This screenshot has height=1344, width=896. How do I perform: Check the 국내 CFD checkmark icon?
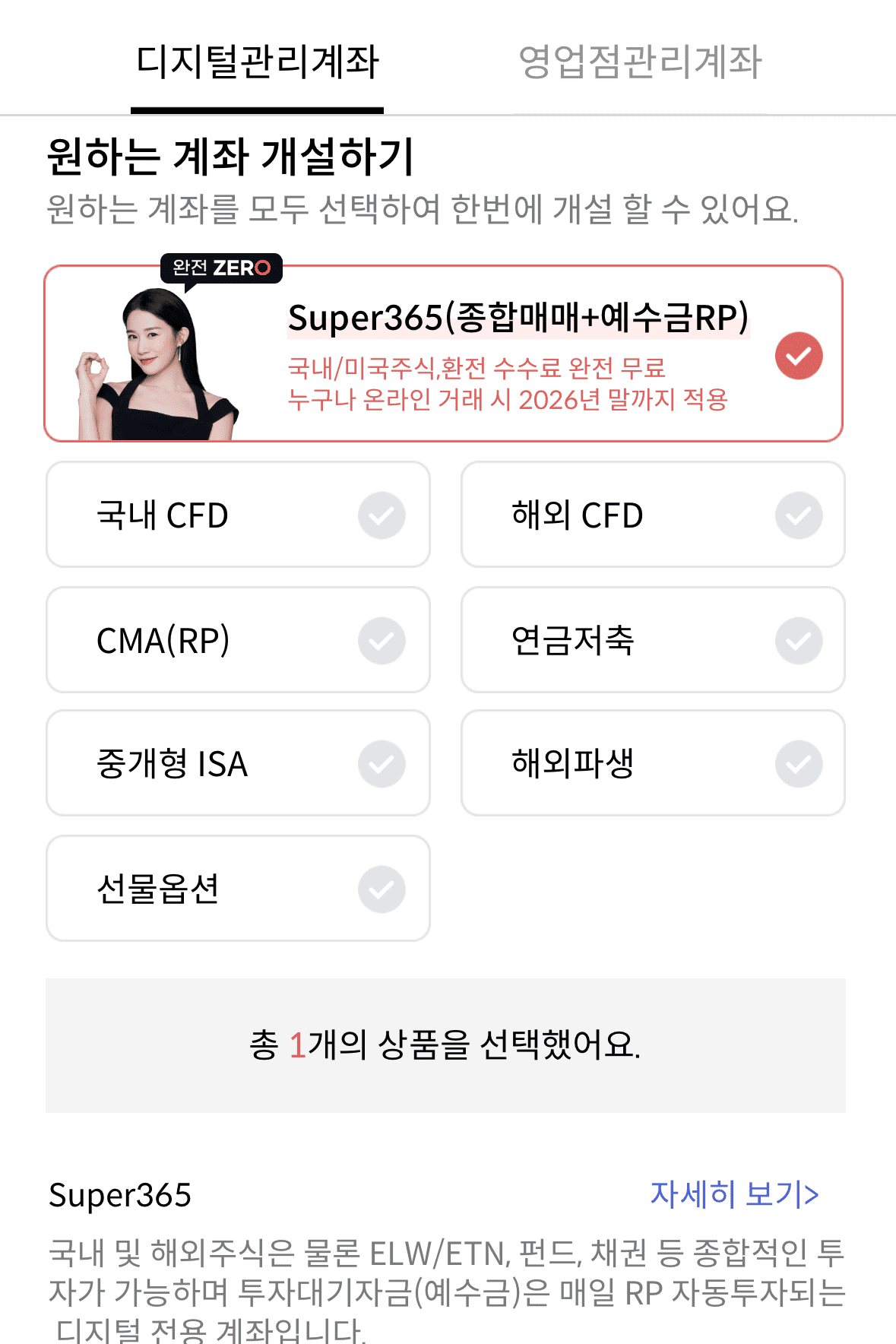382,515
